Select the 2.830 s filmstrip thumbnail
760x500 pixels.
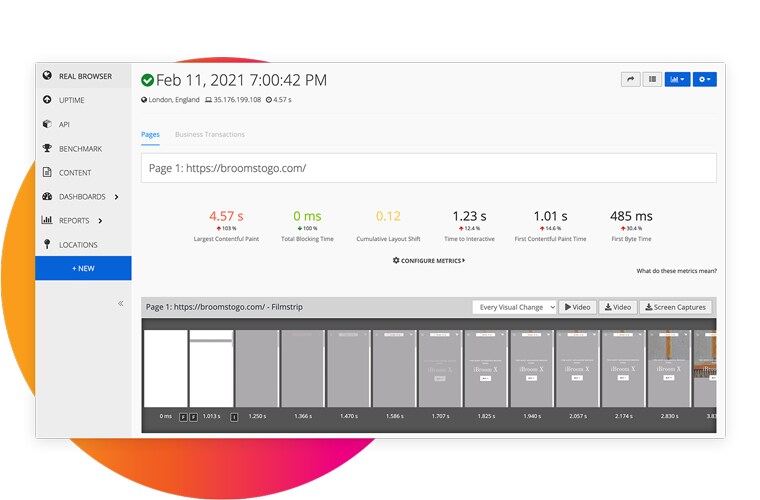tap(669, 368)
